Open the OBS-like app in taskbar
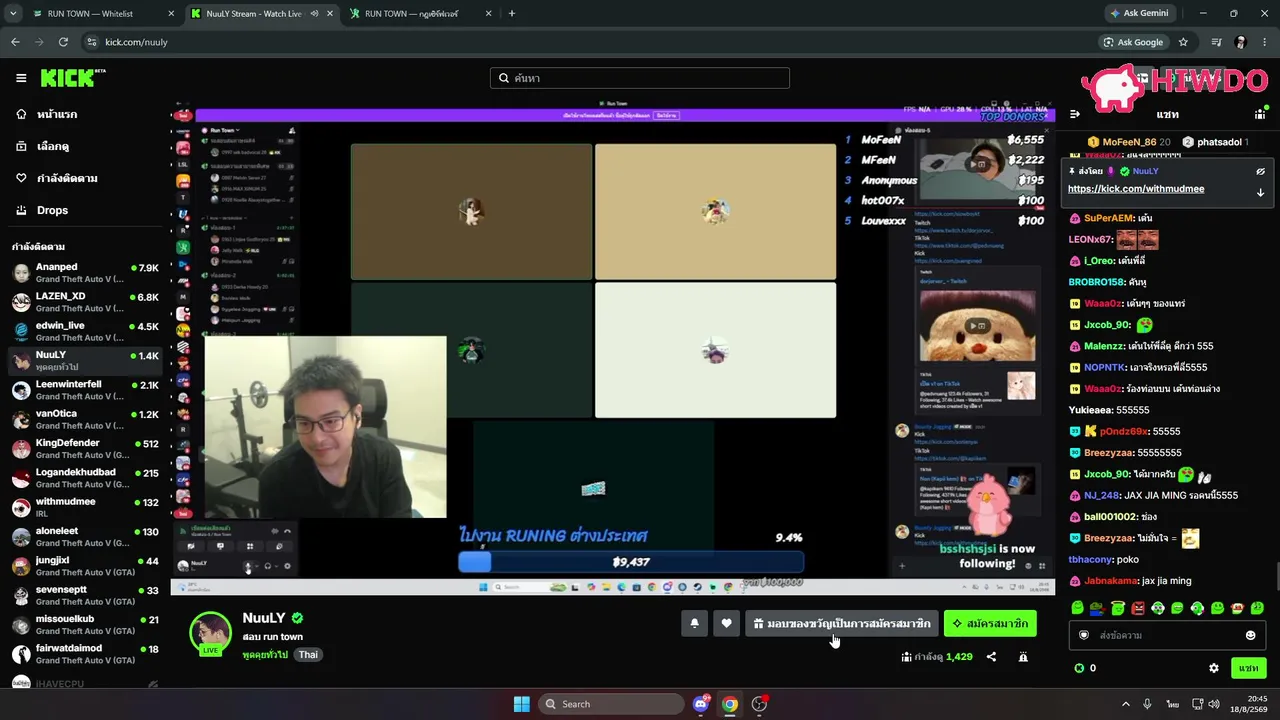The image size is (1280, 720). click(759, 704)
